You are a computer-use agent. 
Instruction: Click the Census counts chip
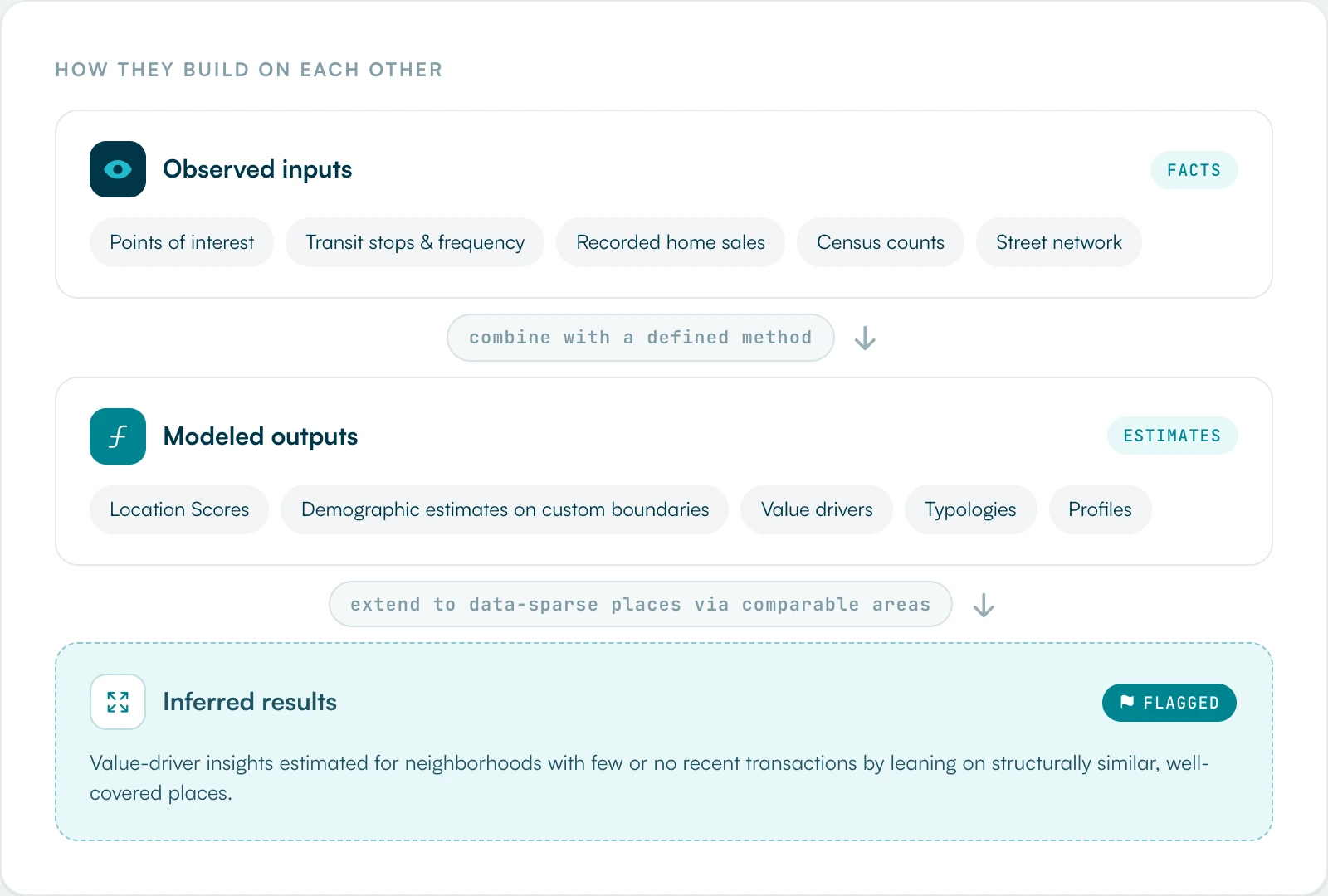tap(881, 242)
